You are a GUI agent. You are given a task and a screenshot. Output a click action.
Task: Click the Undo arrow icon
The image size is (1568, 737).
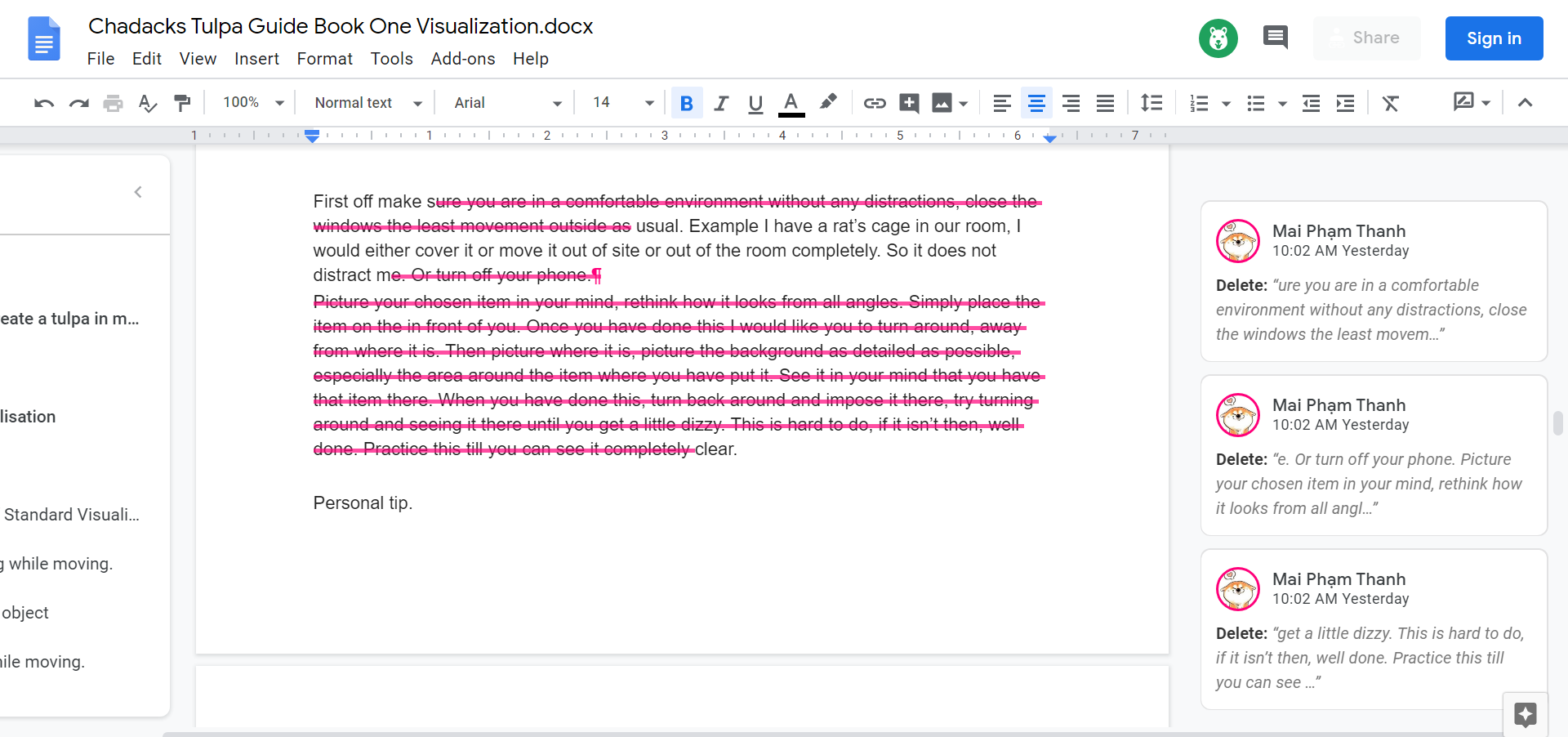[44, 103]
